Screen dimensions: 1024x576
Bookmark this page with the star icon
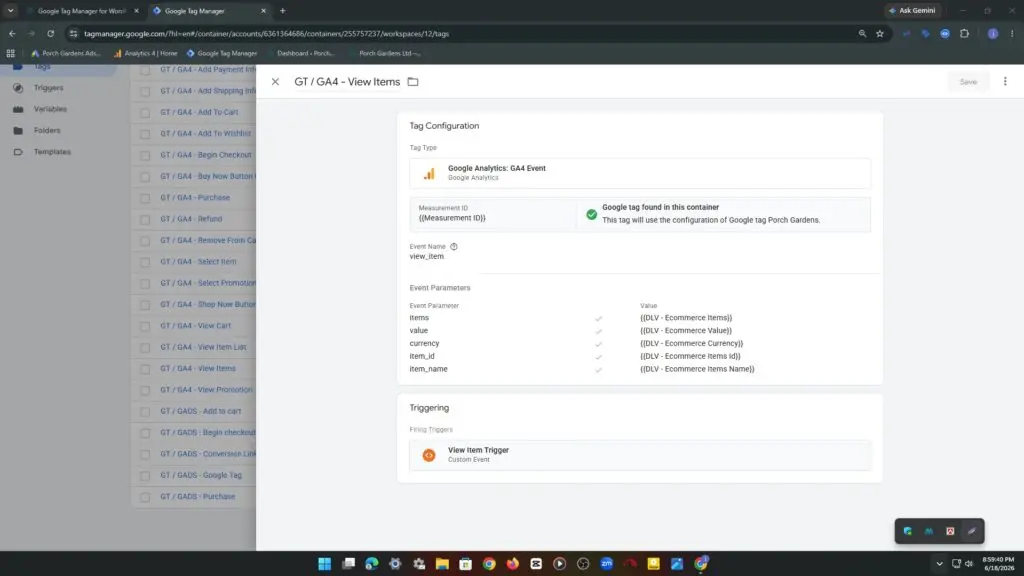[880, 33]
